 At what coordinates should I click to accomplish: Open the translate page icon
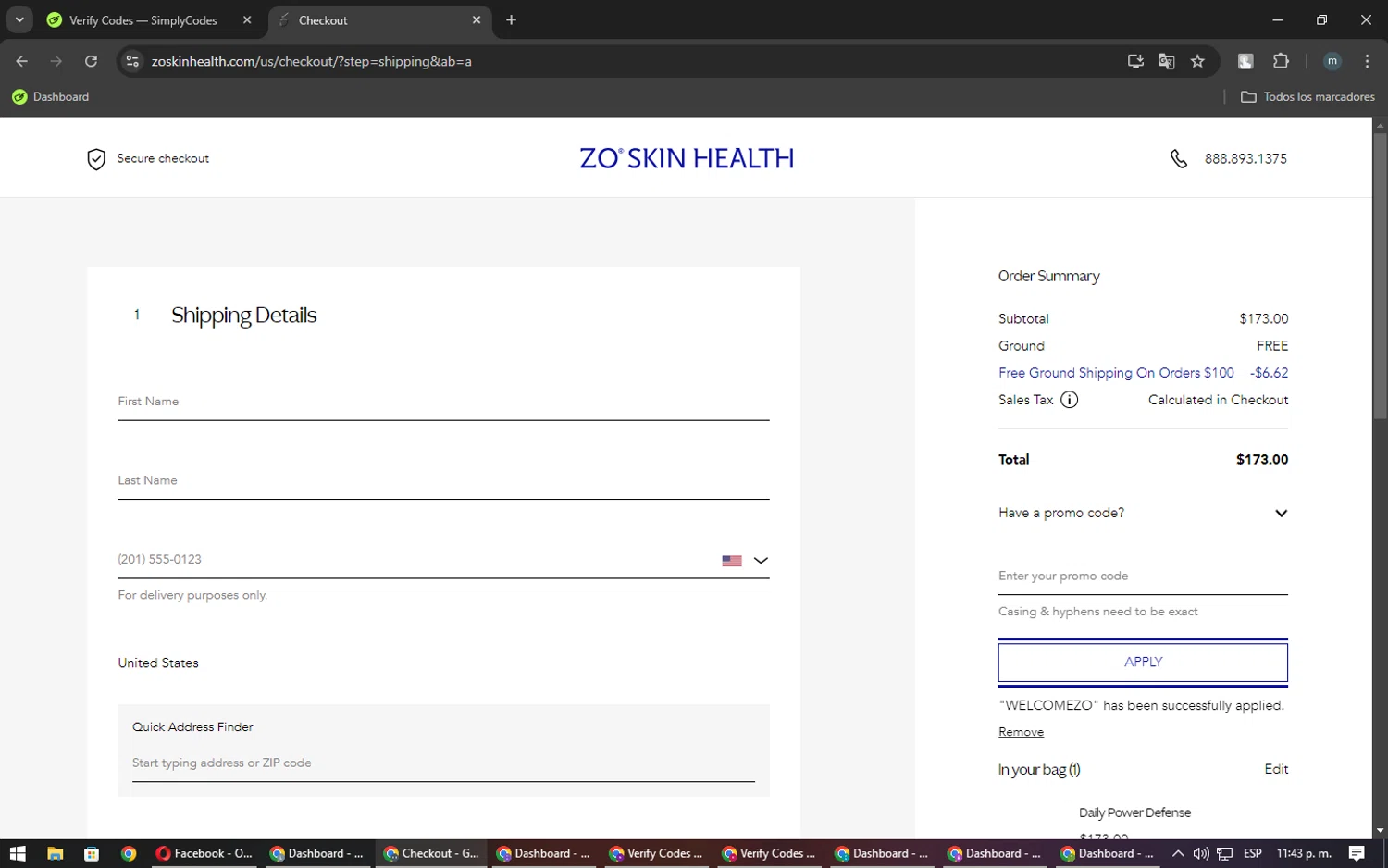point(1167,61)
